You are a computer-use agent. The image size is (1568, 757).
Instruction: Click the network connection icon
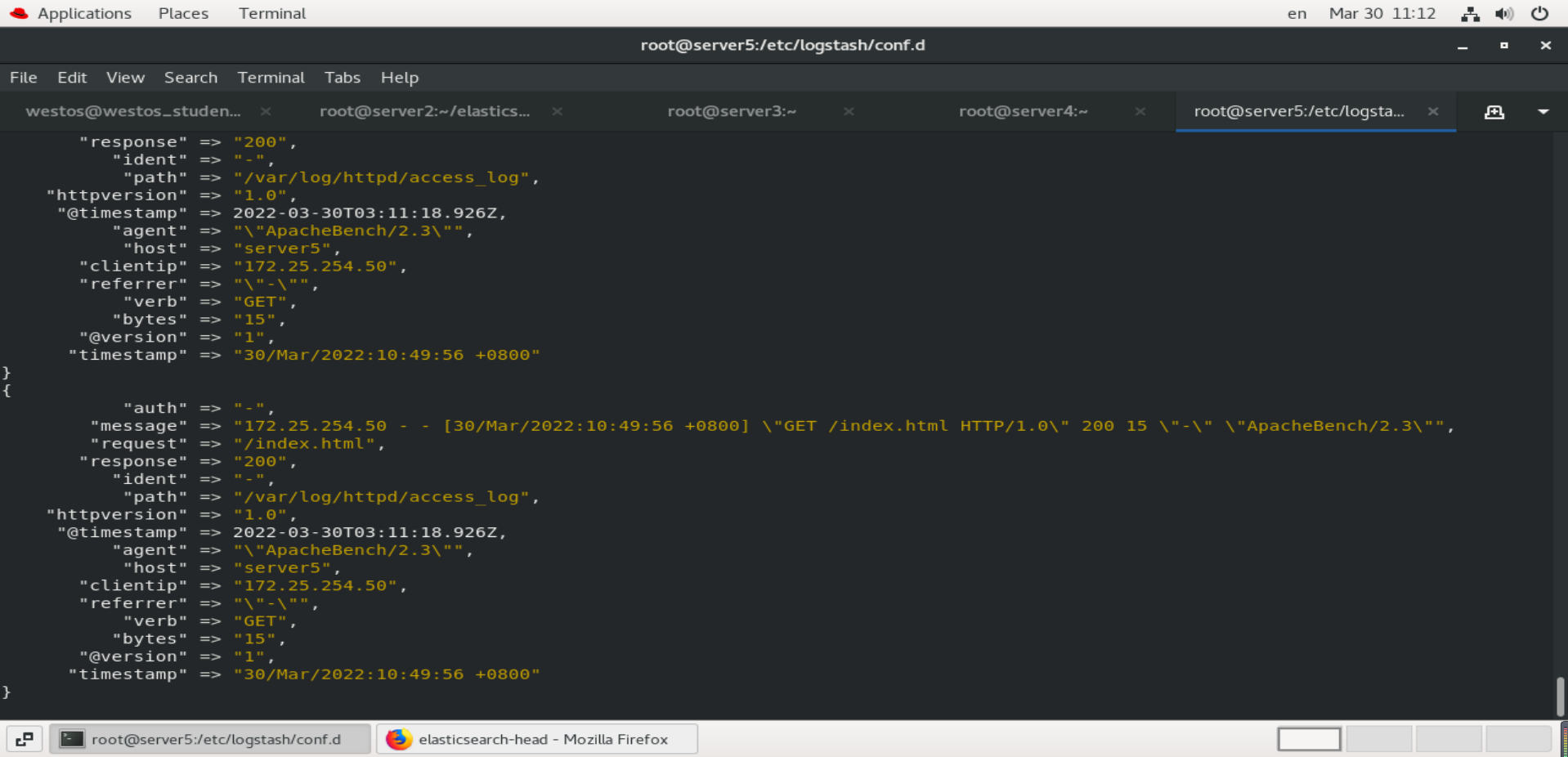[x=1470, y=14]
